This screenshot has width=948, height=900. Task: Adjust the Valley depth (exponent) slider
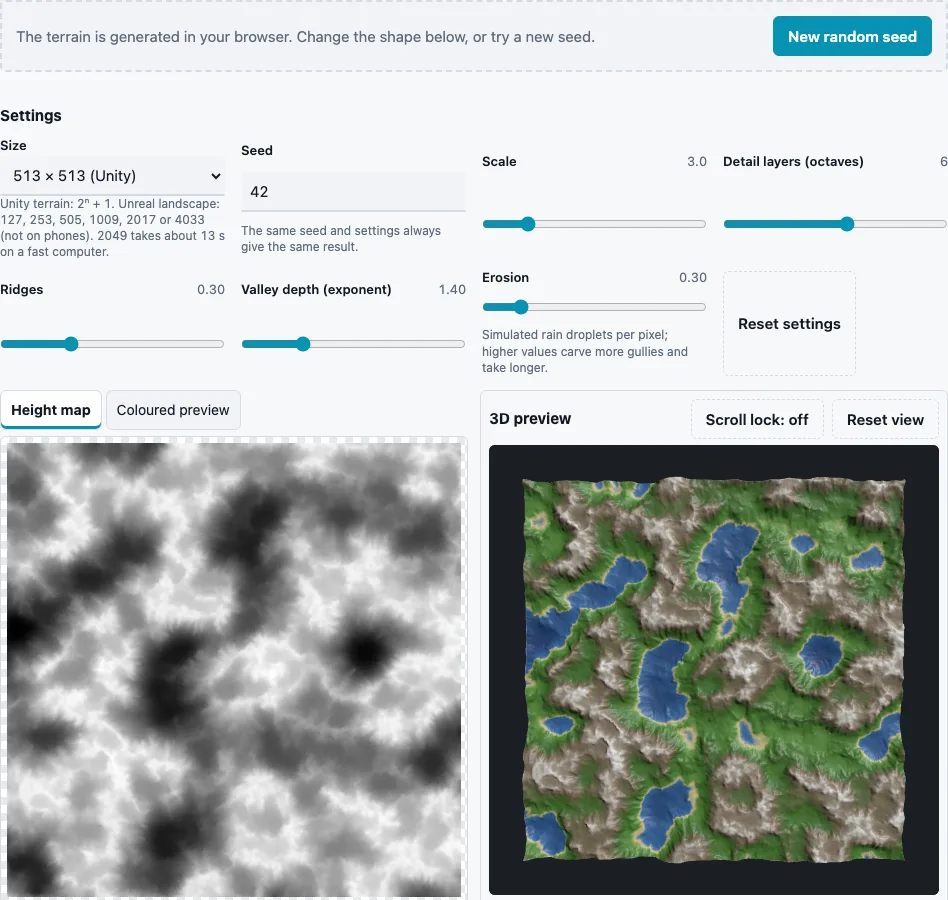[353, 344]
